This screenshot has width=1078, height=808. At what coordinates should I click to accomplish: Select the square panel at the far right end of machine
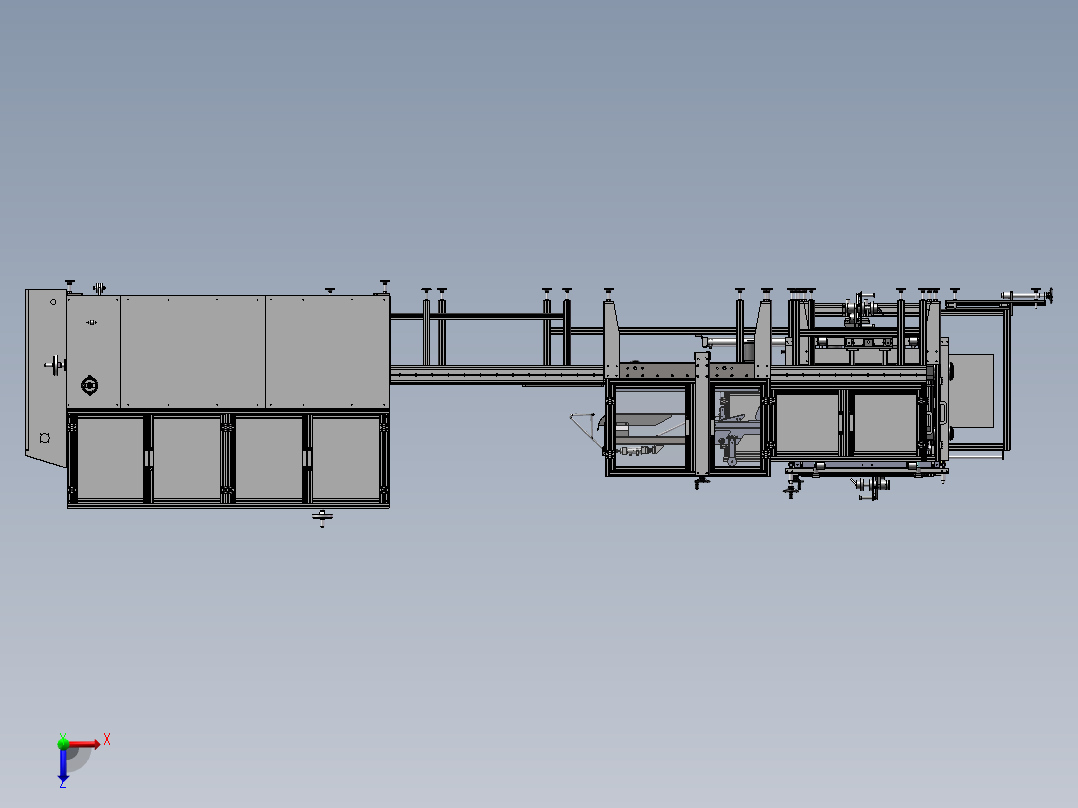coord(972,391)
